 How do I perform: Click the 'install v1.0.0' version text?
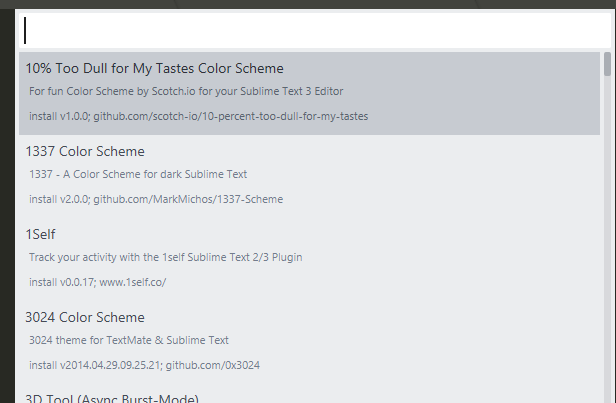58,116
